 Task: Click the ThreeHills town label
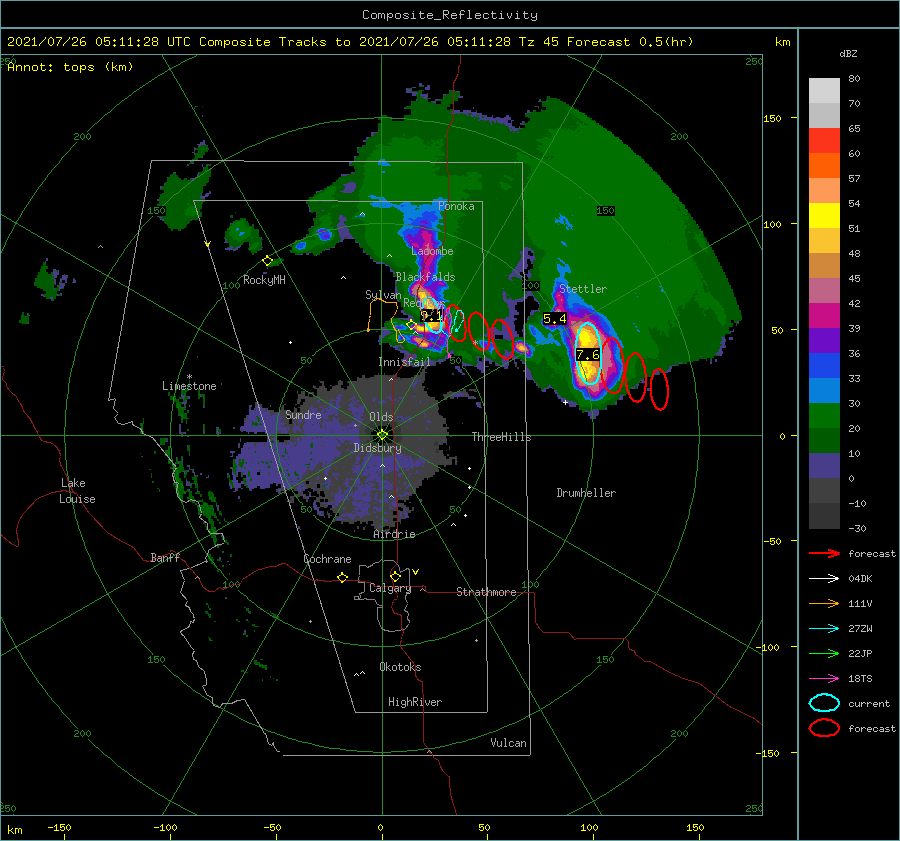pos(501,437)
